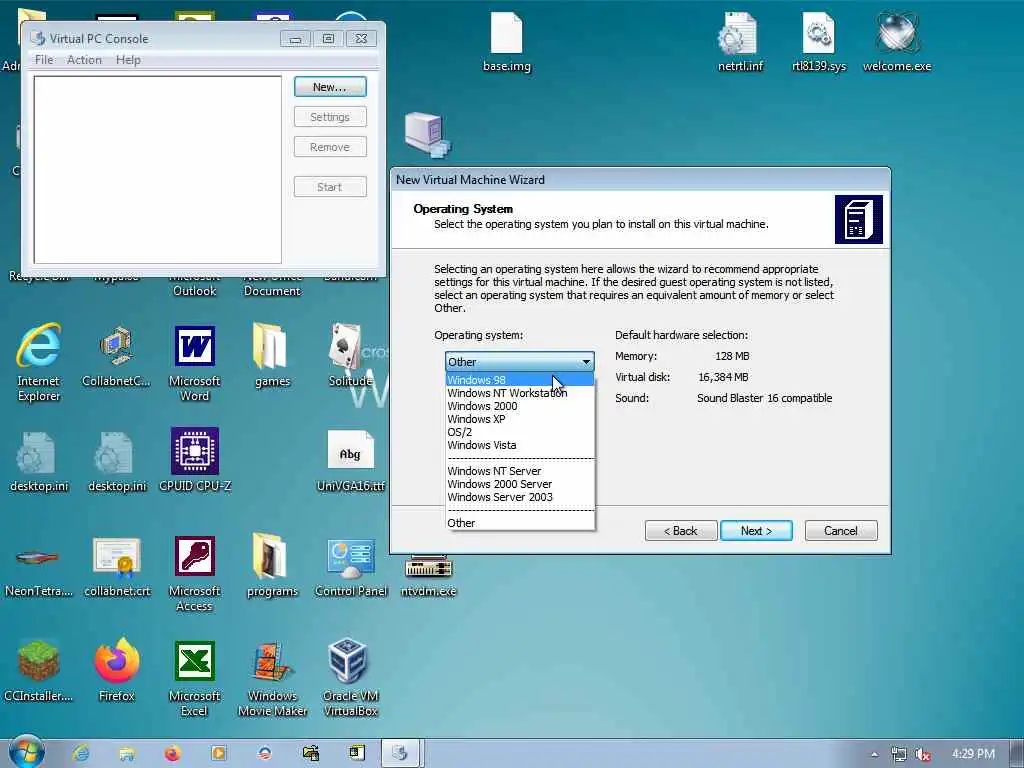Select Other at bottom of list
This screenshot has width=1024, height=768.
520,523
